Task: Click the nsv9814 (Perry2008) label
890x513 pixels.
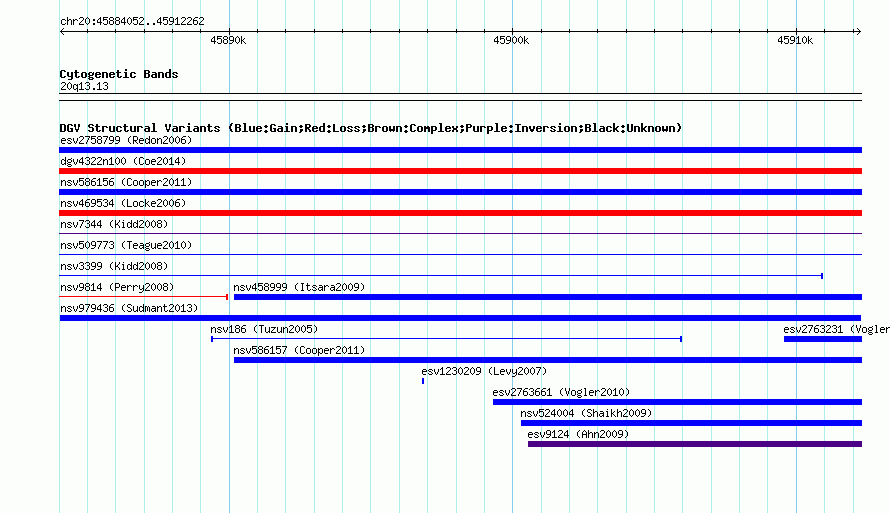Action: [x=117, y=287]
